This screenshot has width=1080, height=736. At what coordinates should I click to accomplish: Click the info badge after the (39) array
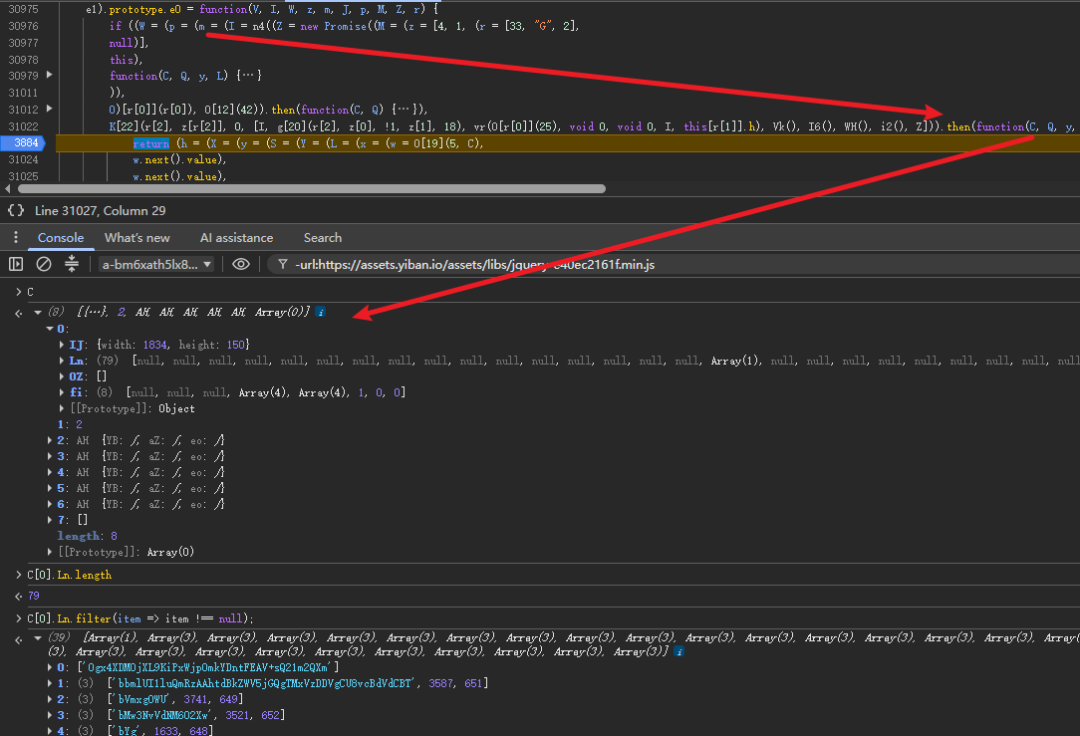(679, 651)
